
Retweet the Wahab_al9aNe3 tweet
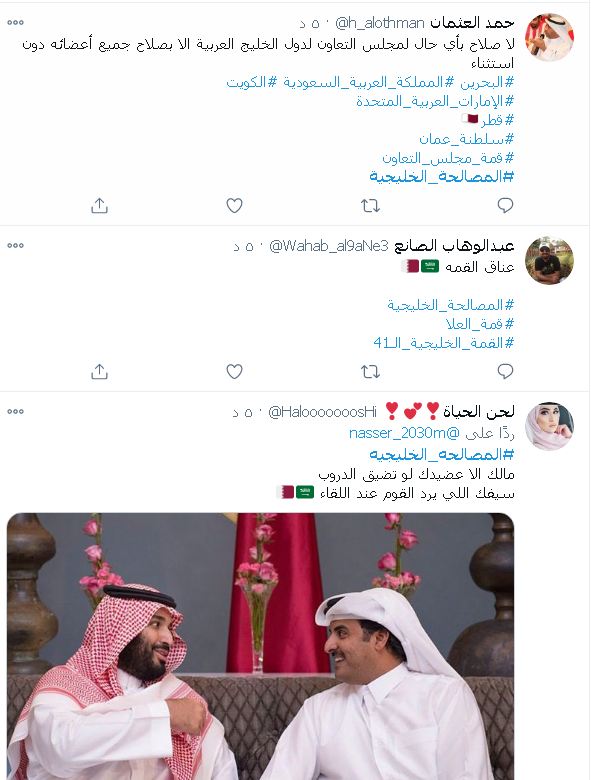tap(370, 372)
